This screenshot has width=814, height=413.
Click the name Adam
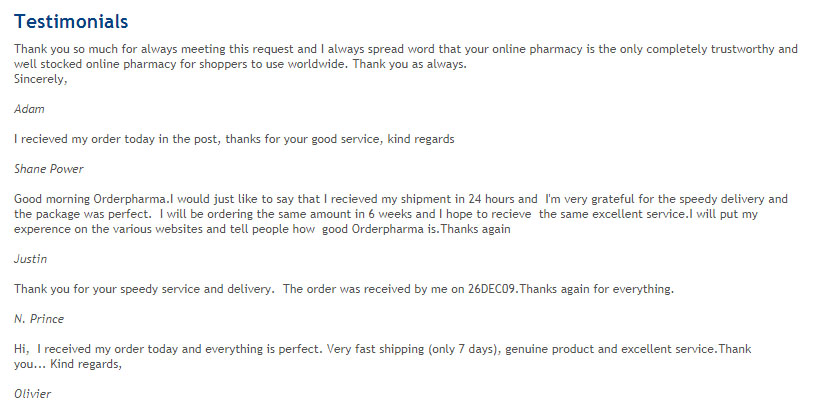pyautogui.click(x=29, y=109)
